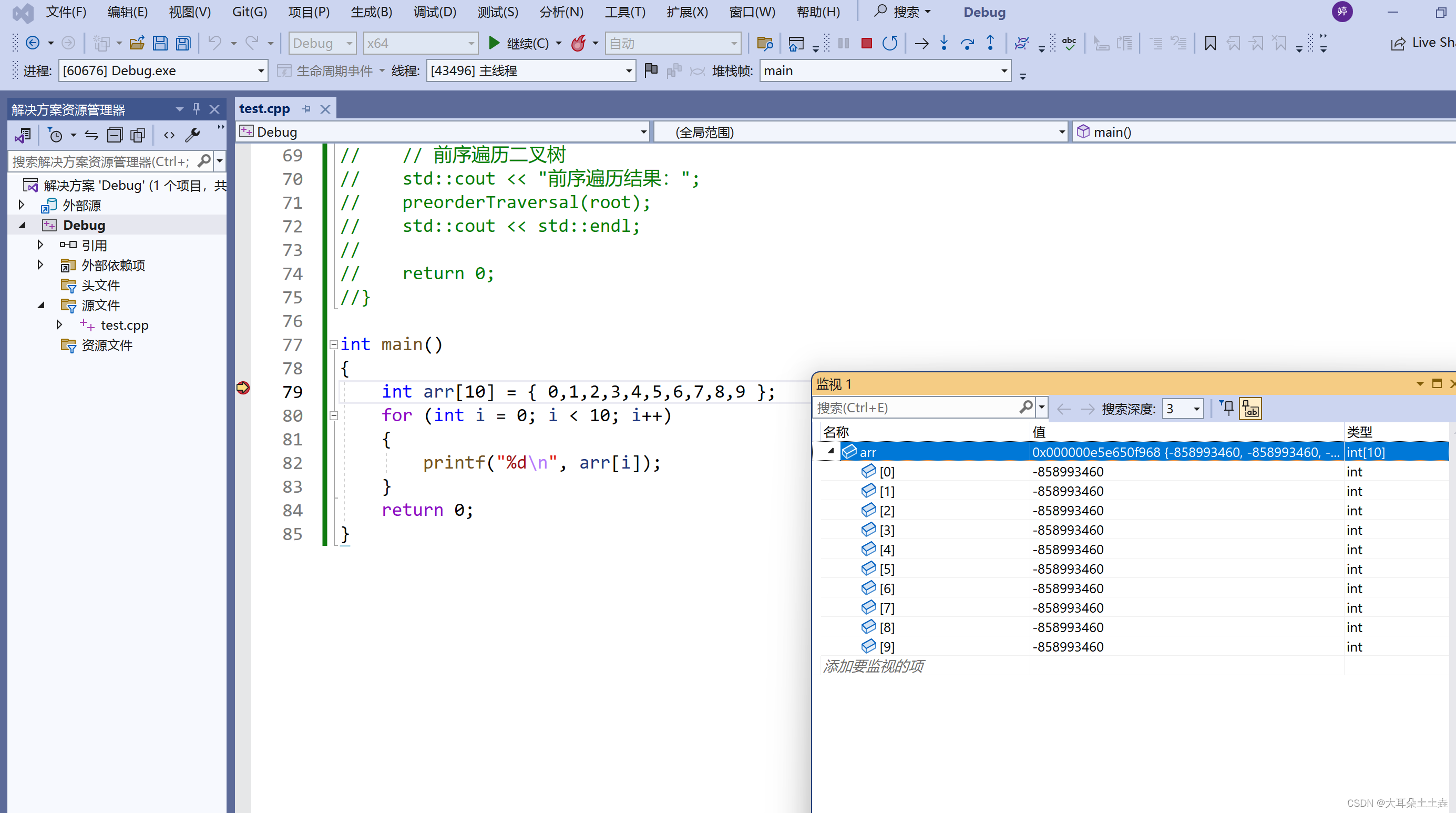Pin the Solution Explorer panel
Screen dimensions: 1456x813
point(197,108)
